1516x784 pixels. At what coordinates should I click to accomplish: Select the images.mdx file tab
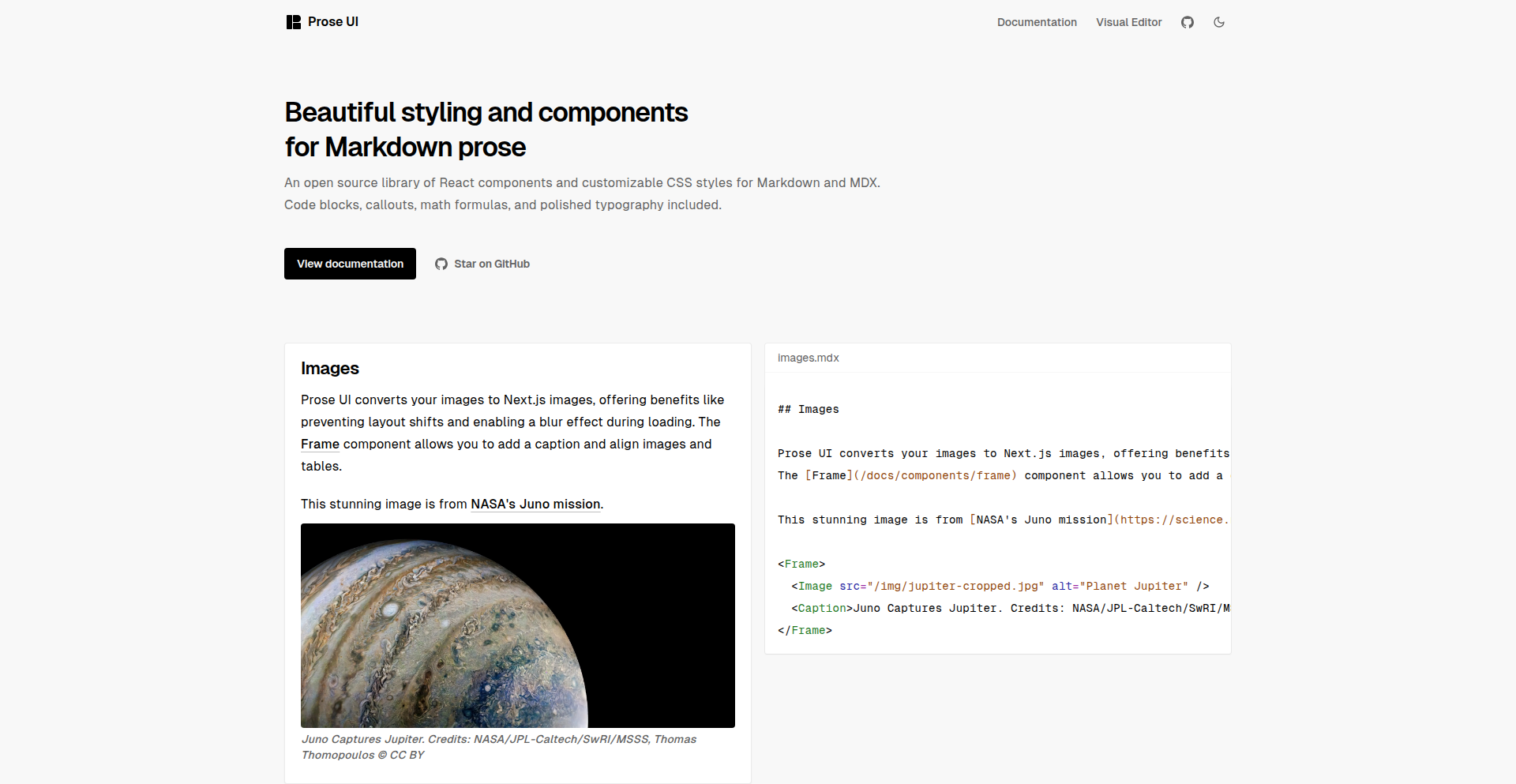pos(809,358)
